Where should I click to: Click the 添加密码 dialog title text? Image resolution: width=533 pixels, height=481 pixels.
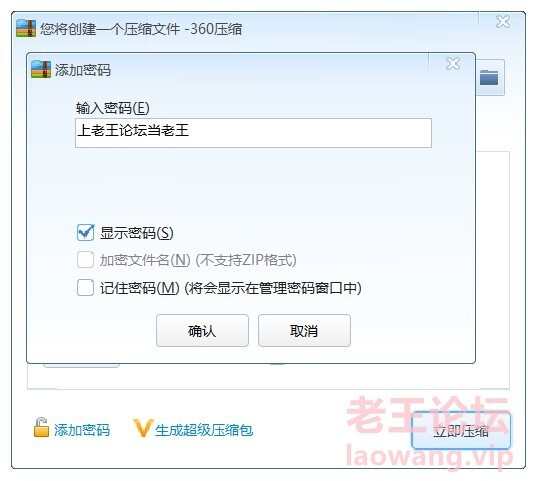pos(83,70)
